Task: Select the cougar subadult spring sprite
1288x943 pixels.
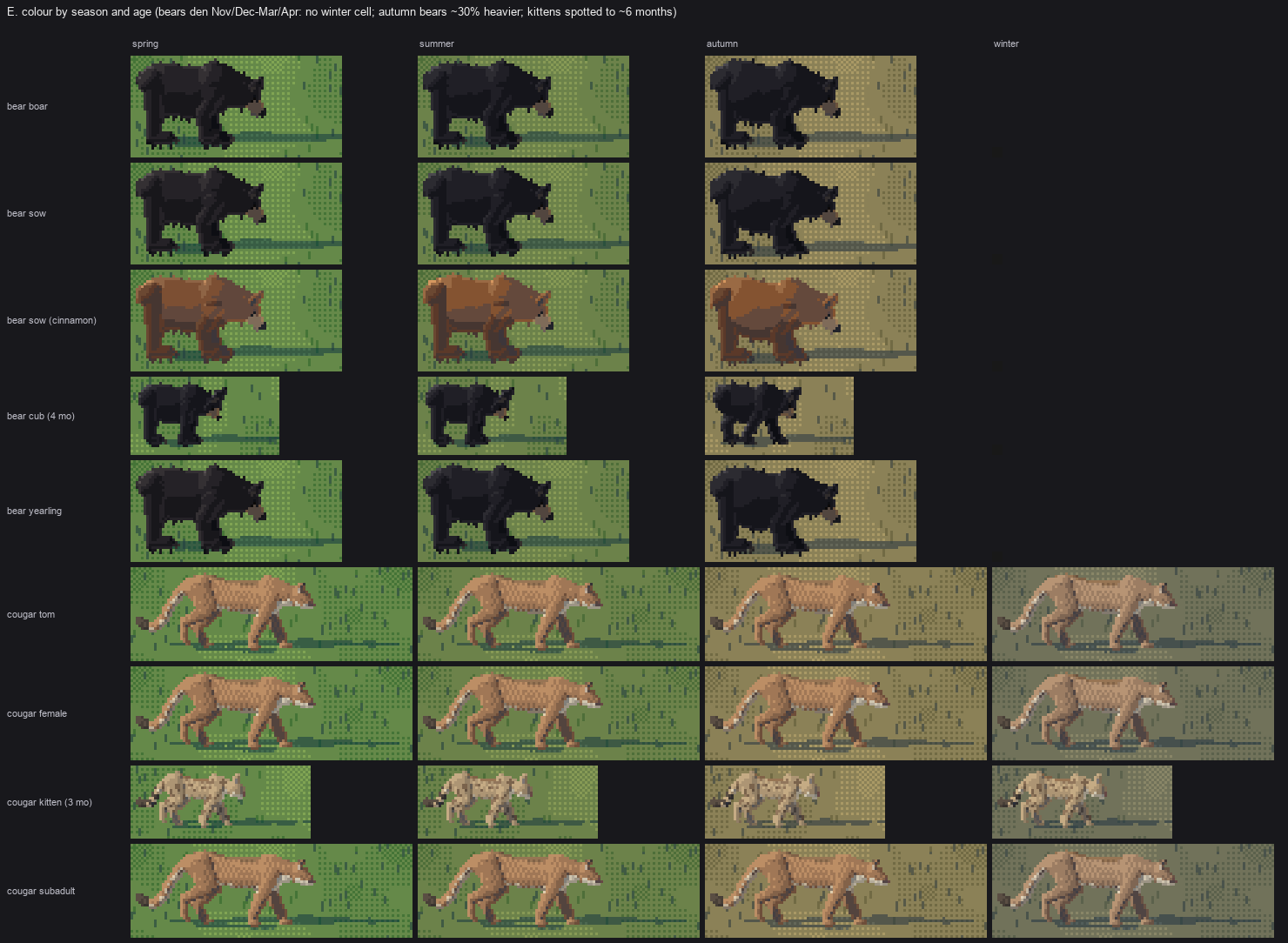Action: [272, 891]
